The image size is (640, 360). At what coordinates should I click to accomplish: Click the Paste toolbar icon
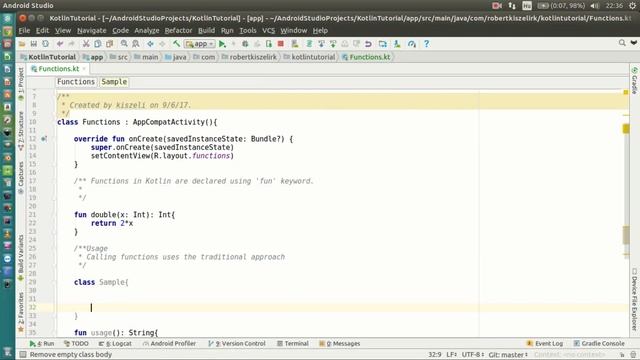(109, 44)
